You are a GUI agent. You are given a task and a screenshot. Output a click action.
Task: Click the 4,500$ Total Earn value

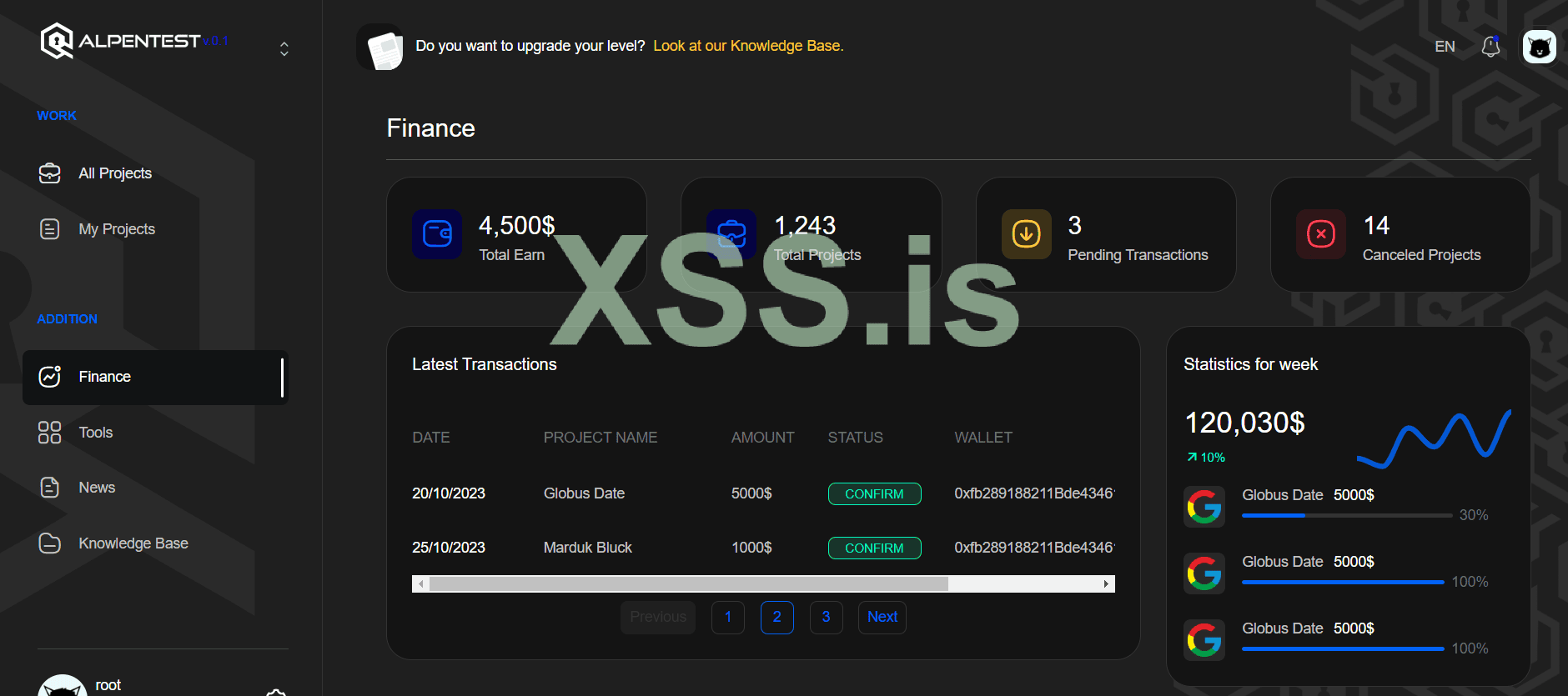(x=517, y=226)
